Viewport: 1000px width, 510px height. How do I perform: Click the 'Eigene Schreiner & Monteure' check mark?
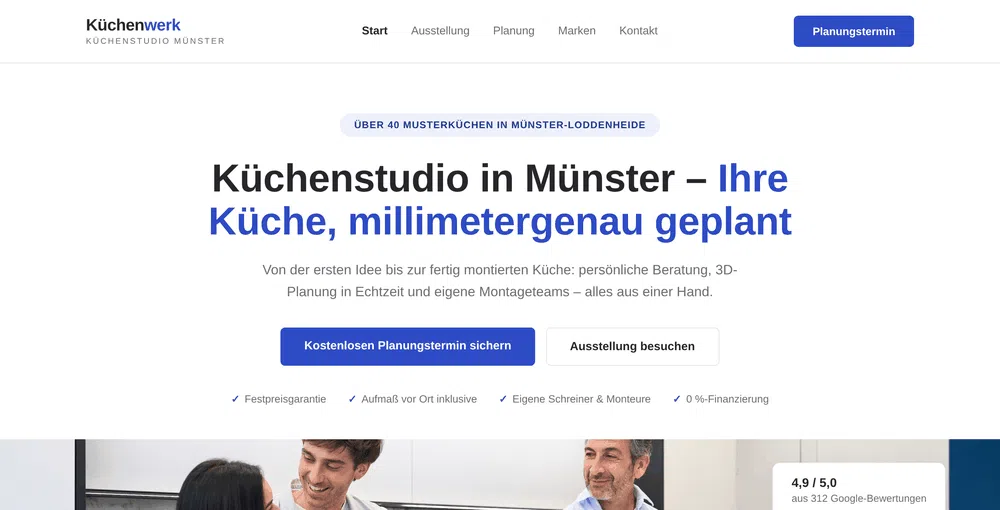point(503,399)
